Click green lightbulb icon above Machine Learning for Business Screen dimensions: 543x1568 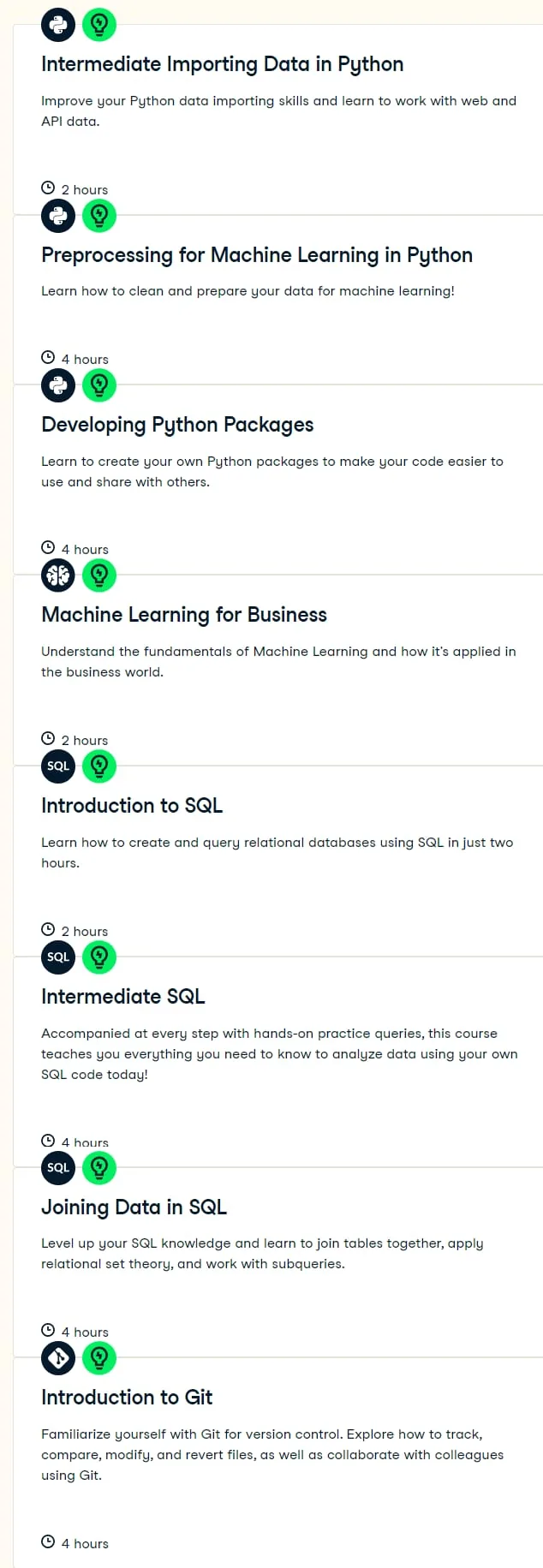click(99, 575)
